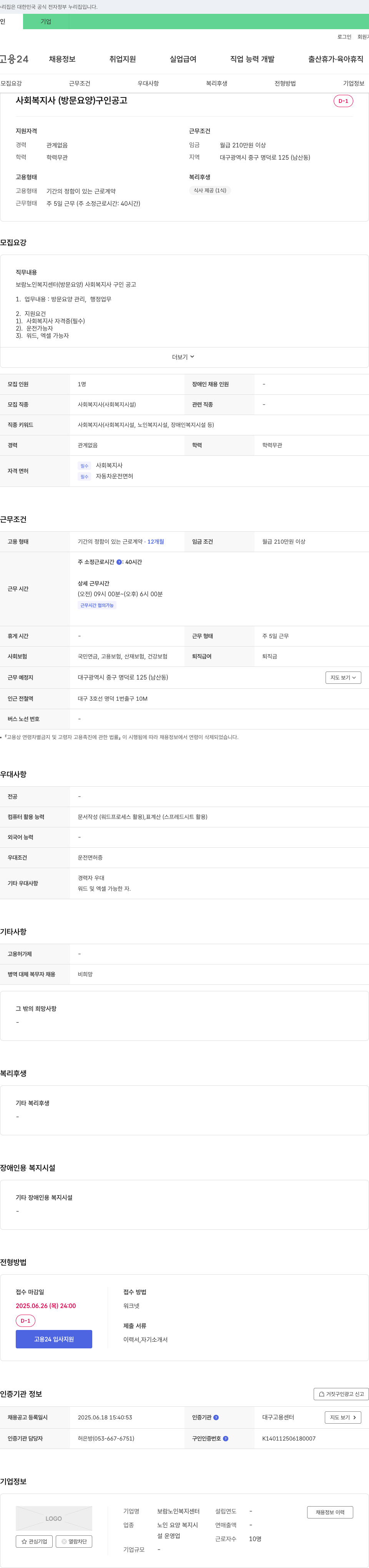Click the star icon in 관심기업 button
Screen dimensions: 369x1568
24,1541
